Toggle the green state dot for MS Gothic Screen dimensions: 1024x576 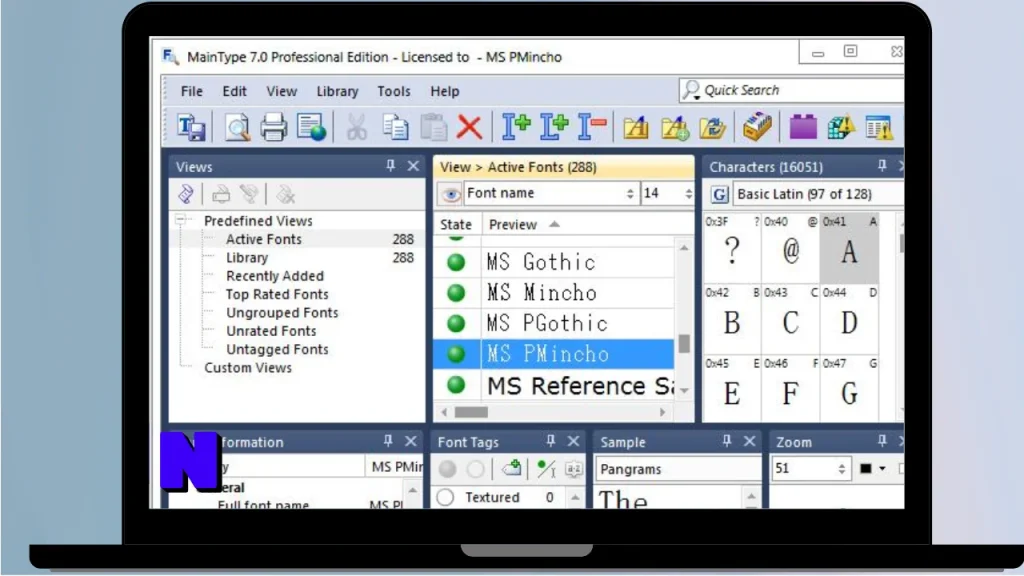pyautogui.click(x=456, y=262)
